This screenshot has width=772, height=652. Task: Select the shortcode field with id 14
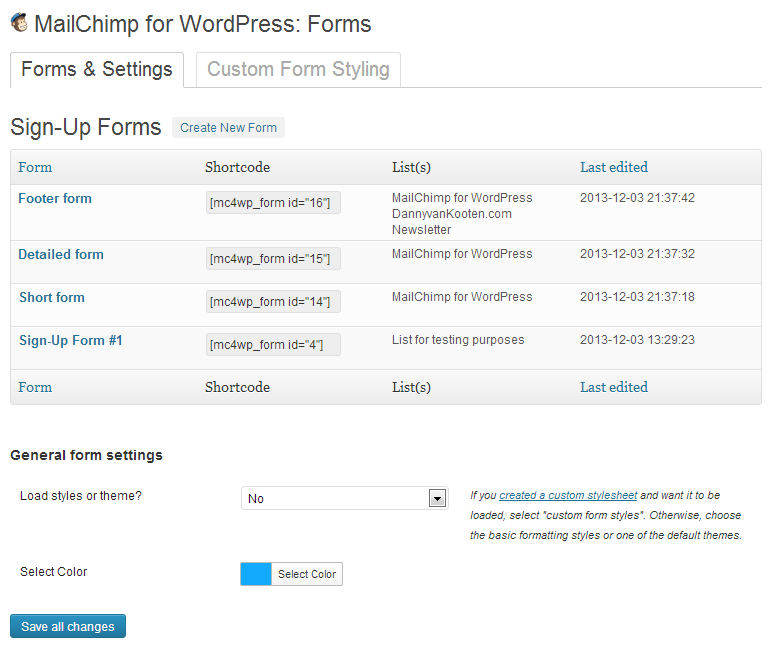273,302
